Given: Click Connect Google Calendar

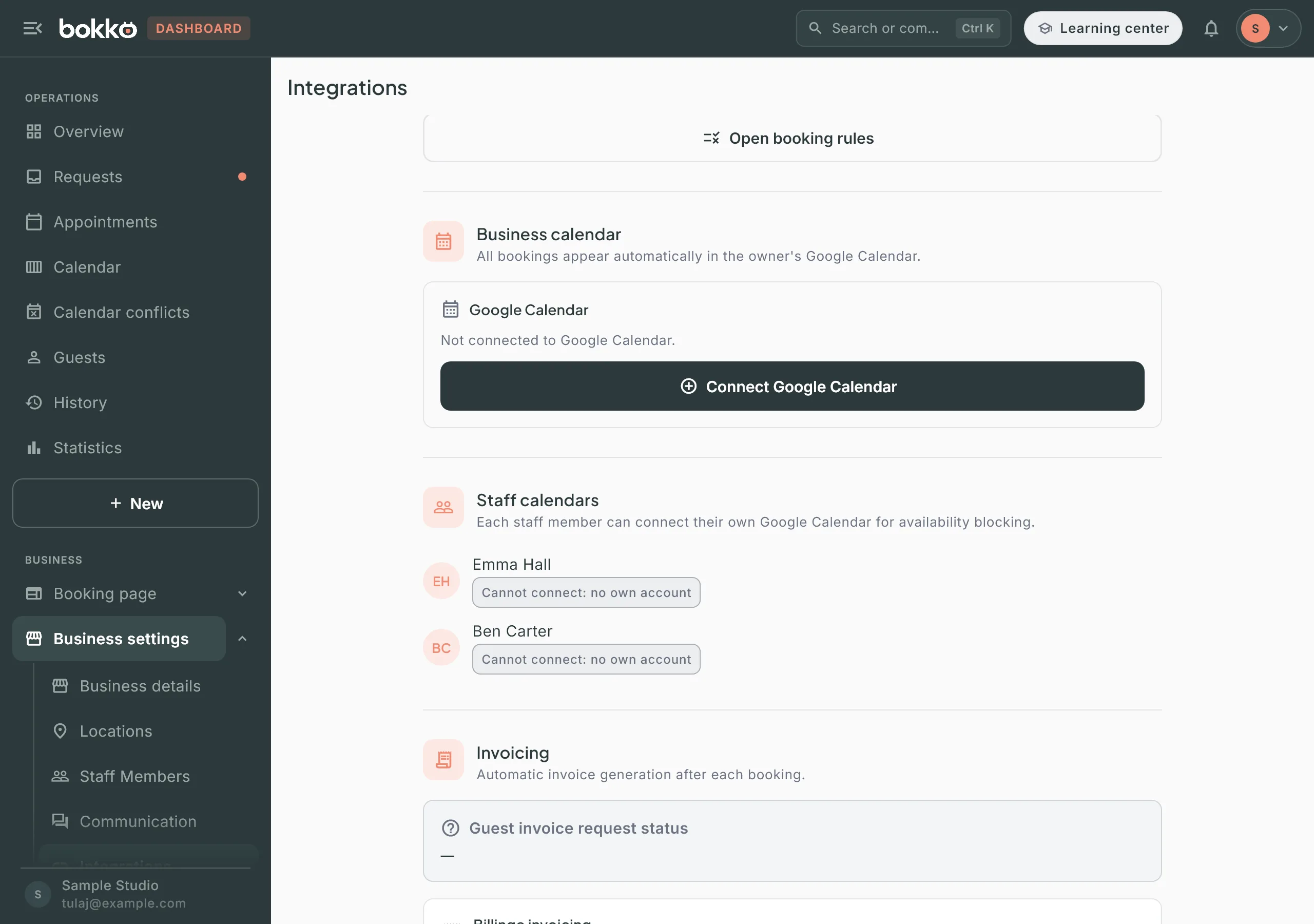Looking at the screenshot, I should pyautogui.click(x=792, y=387).
